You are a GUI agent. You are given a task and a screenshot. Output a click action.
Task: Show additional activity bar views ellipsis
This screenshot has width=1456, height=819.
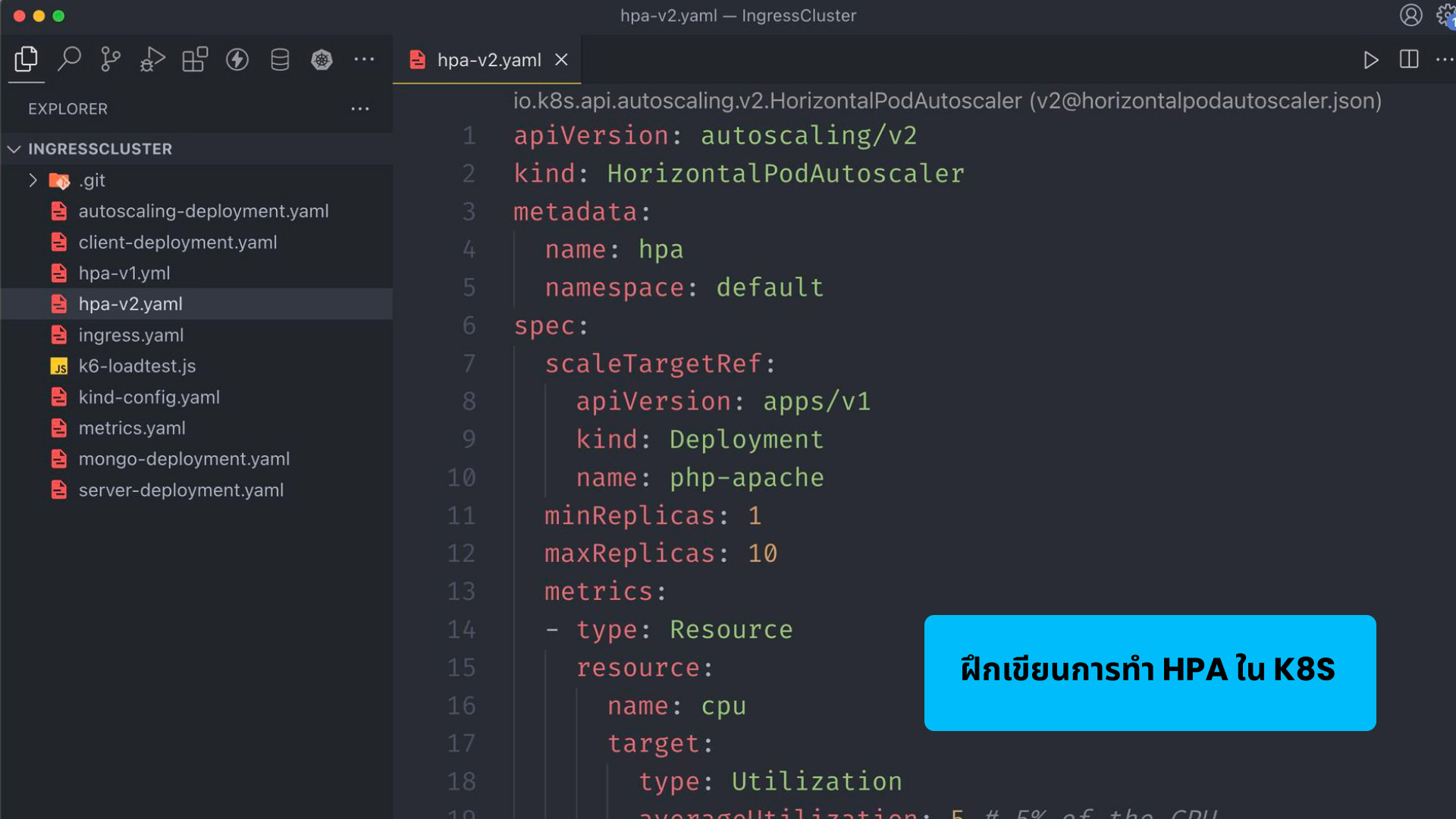tap(364, 59)
